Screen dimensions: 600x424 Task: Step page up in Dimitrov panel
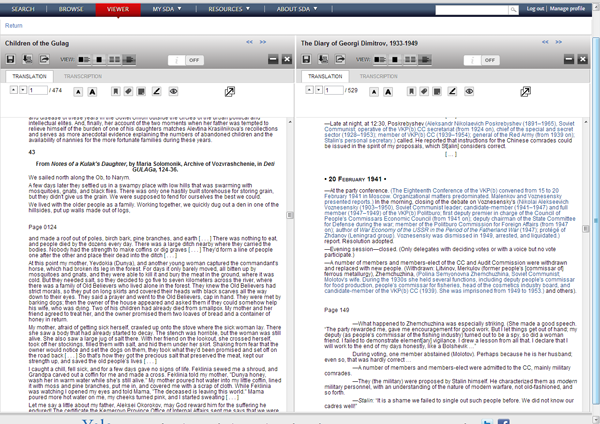click(x=309, y=90)
